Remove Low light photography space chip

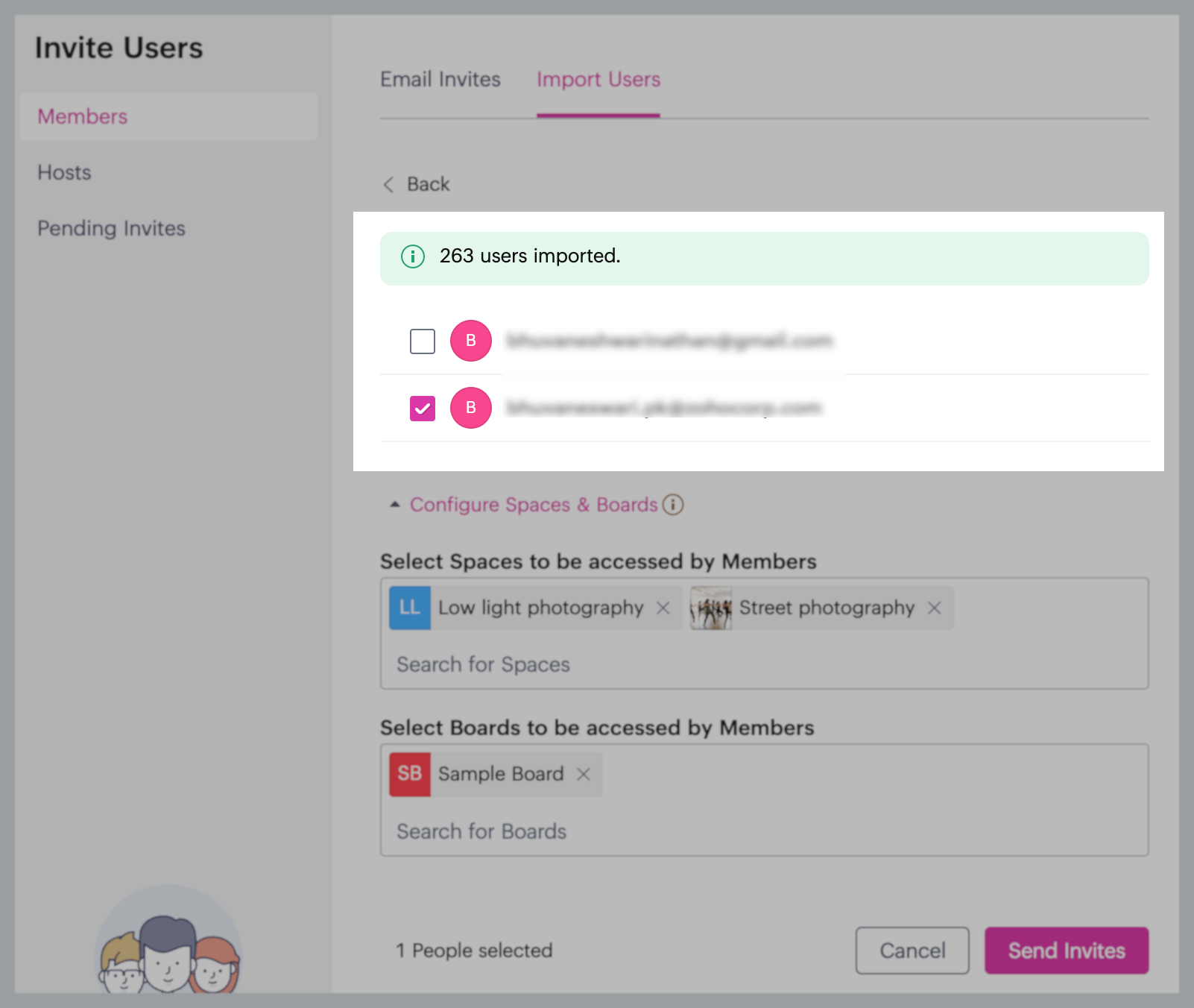pyautogui.click(x=663, y=608)
